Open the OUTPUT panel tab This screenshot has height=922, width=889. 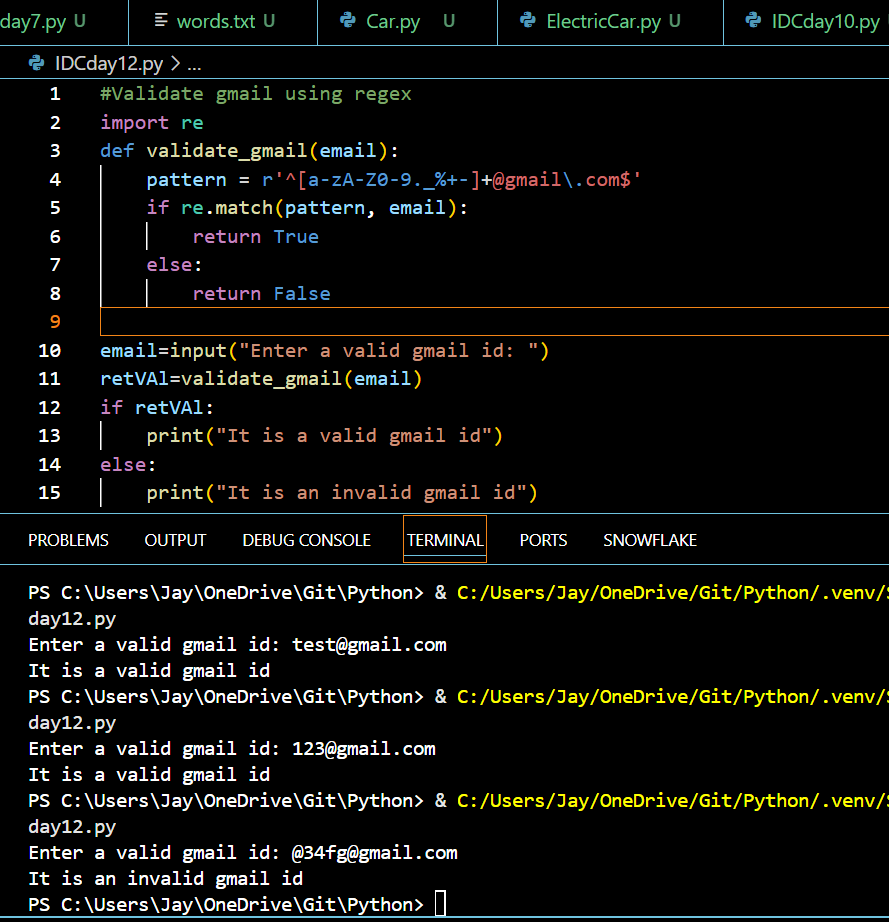[x=175, y=540]
